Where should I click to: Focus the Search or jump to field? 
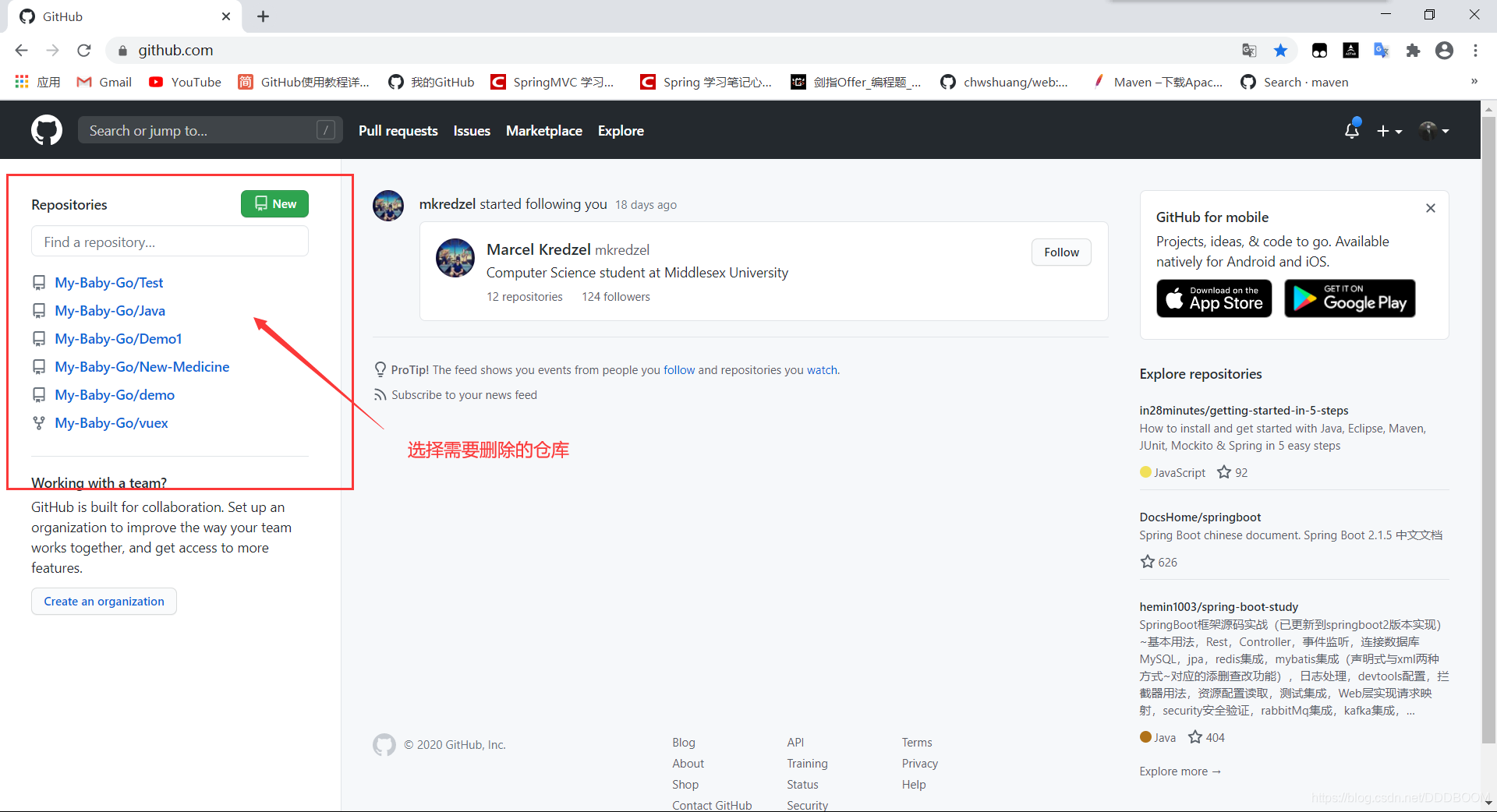[x=211, y=130]
